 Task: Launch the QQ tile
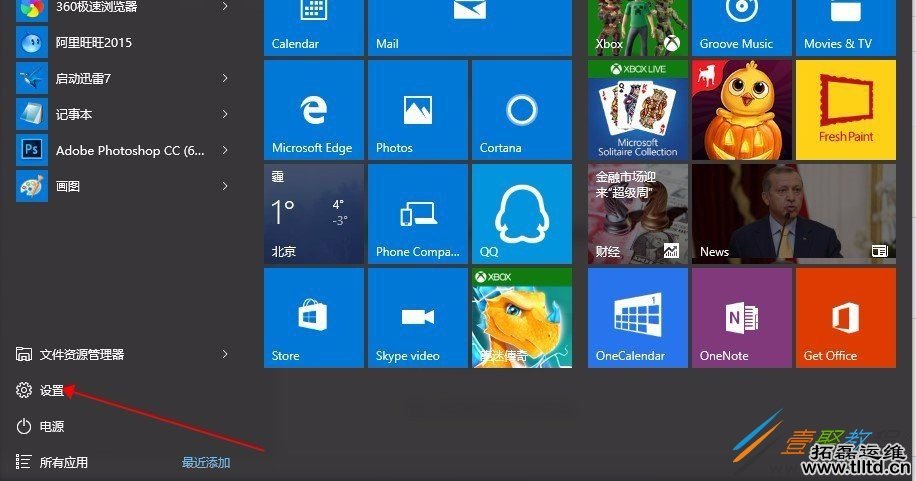[522, 214]
